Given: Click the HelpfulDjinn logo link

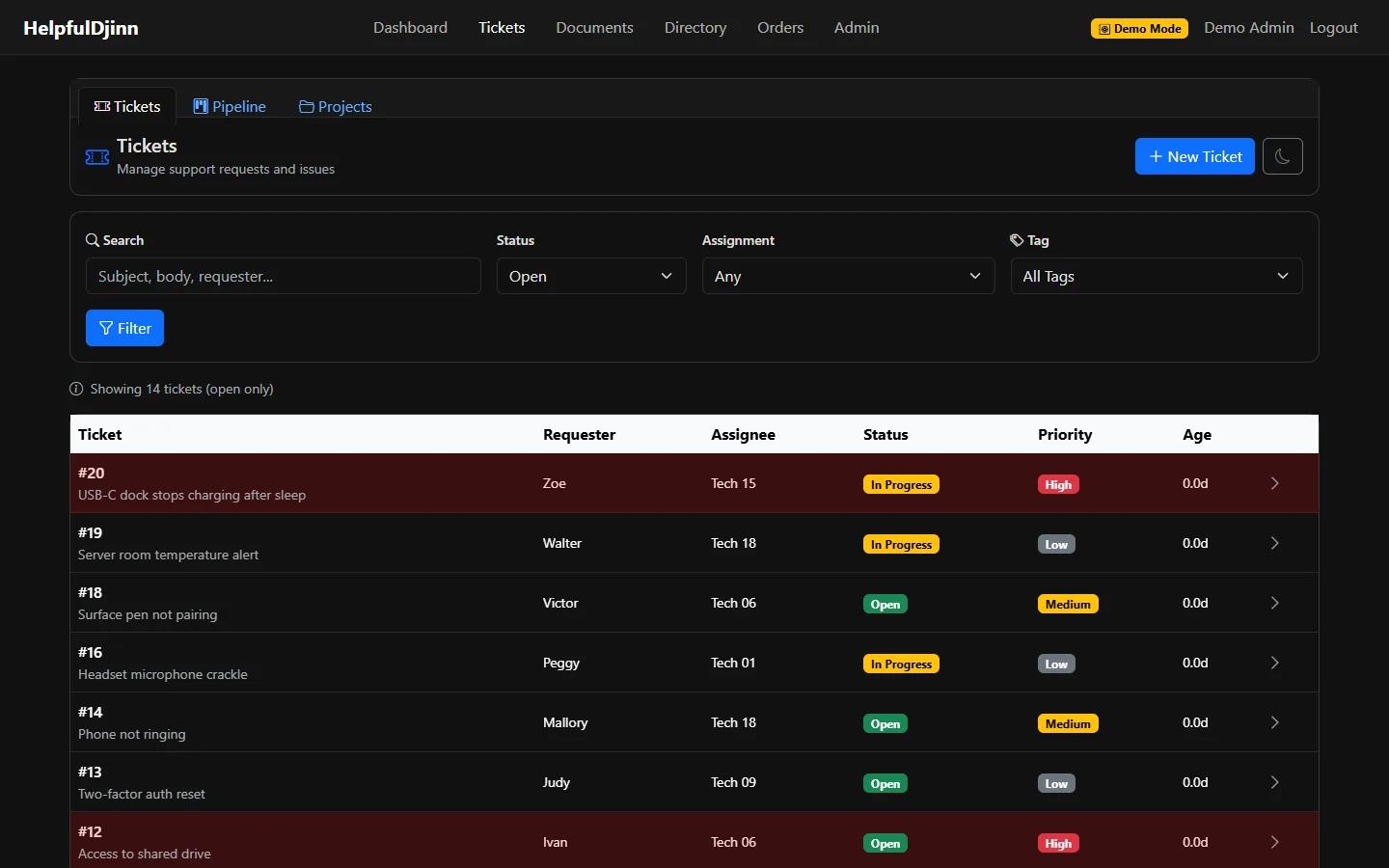Looking at the screenshot, I should 81,28.
